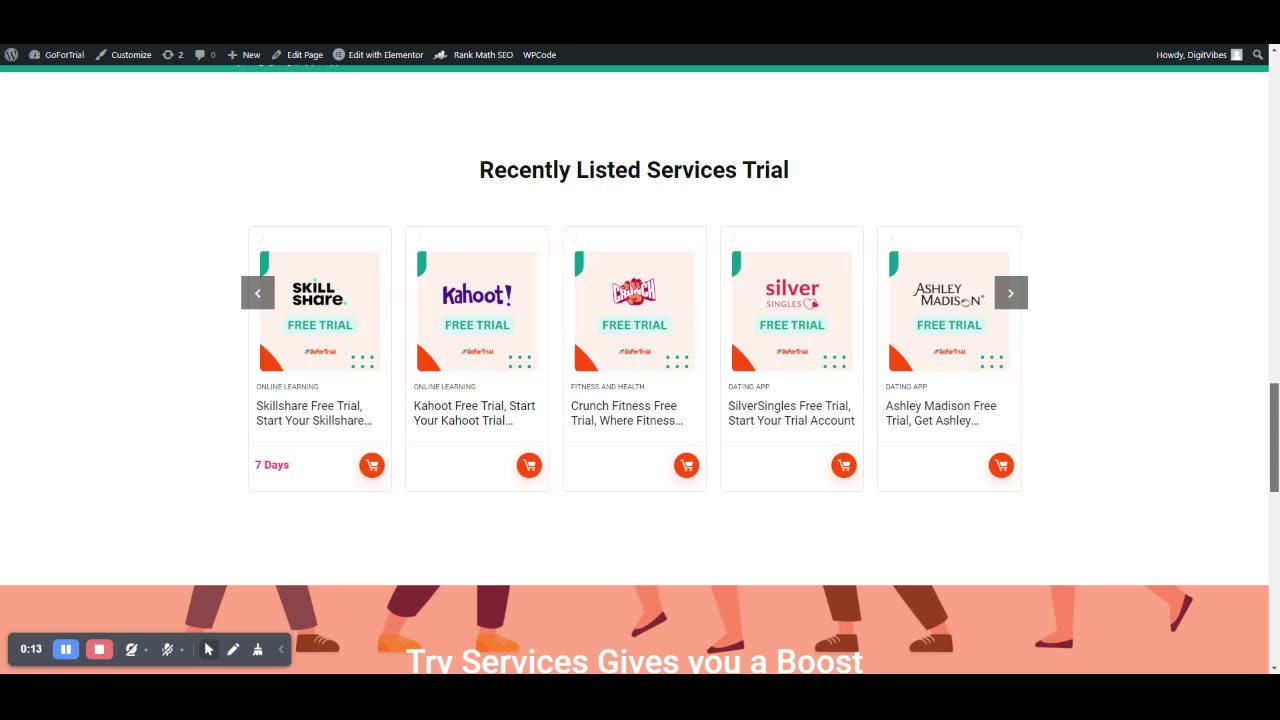Screen dimensions: 1280x720
Task: Click Skillshare Free Trial title link
Action: (314, 413)
